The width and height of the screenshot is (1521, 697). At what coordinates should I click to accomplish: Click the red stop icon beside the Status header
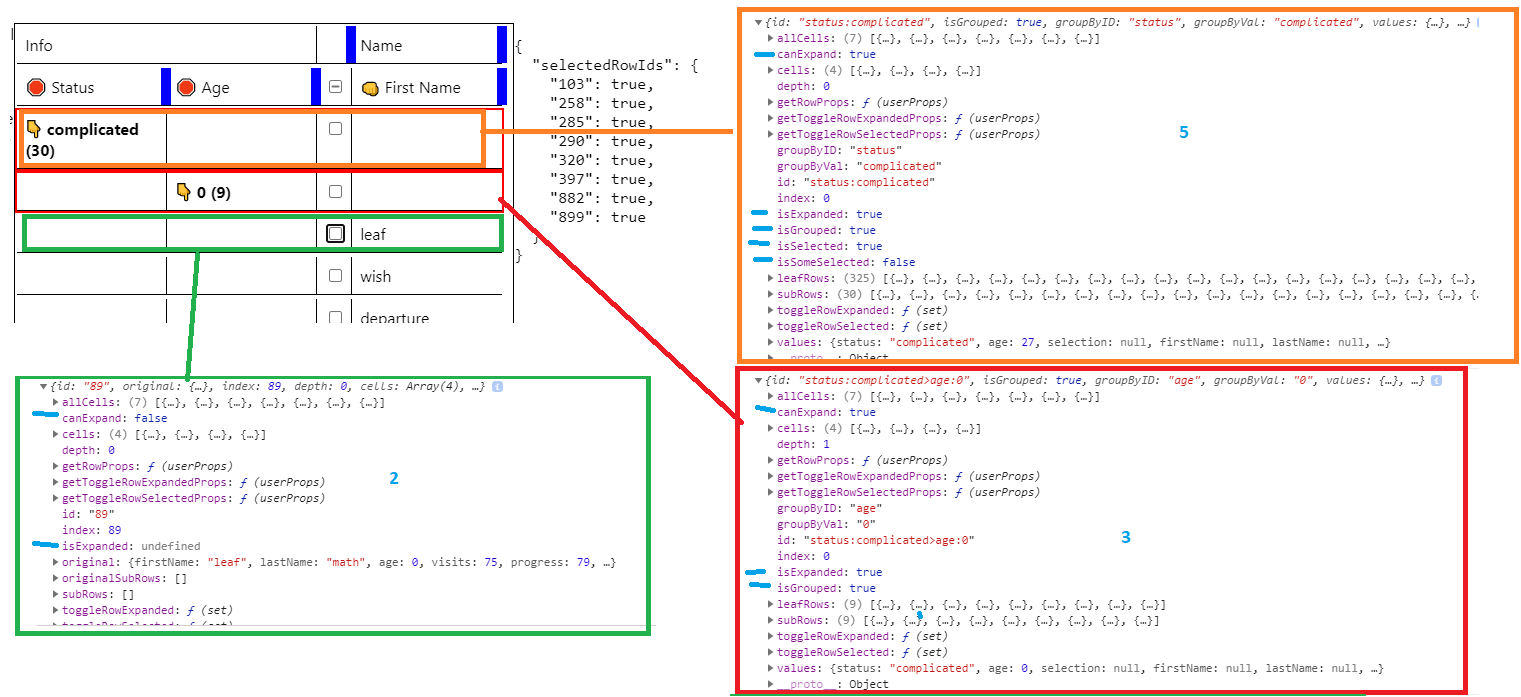(36, 87)
